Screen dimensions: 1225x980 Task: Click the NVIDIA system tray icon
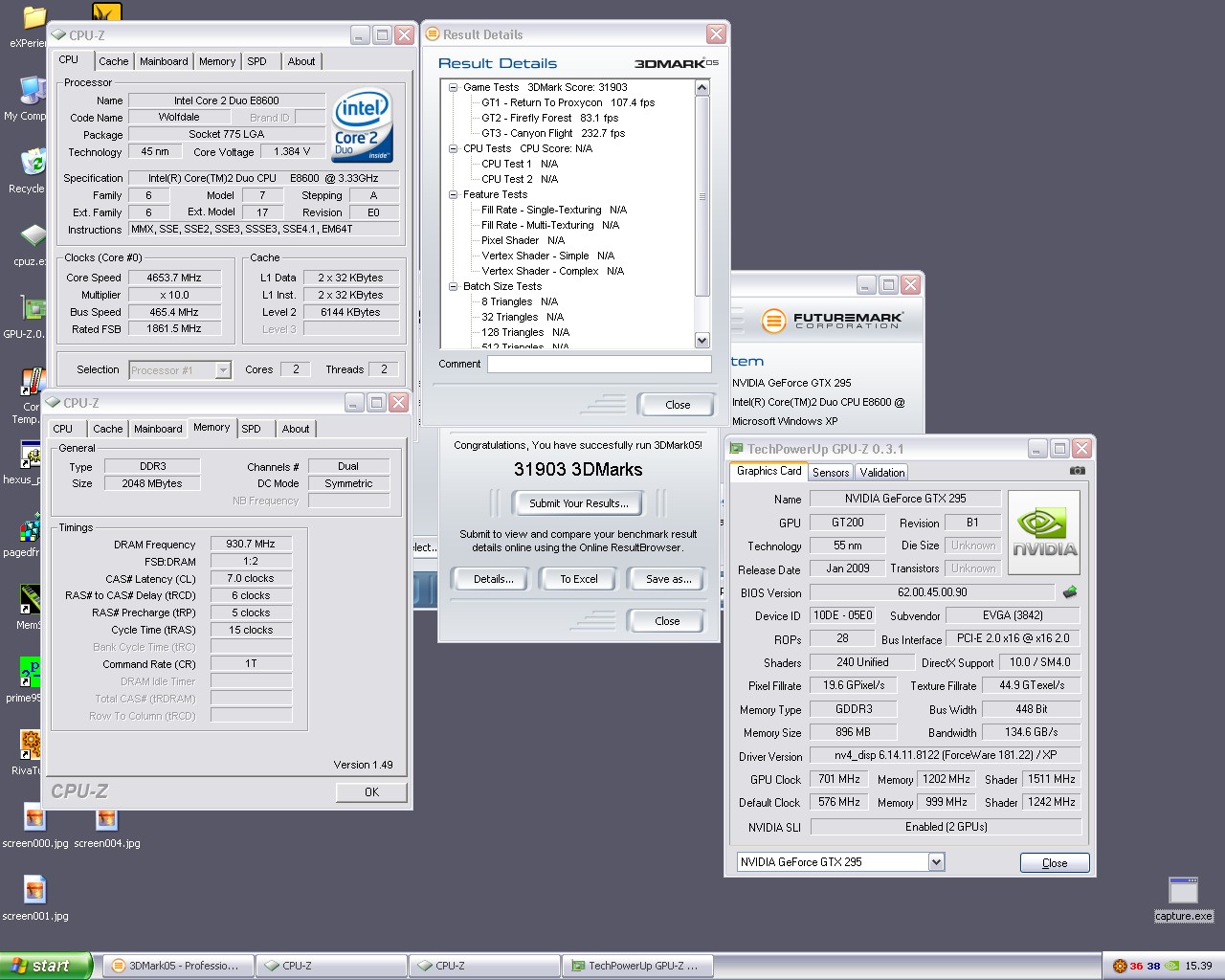click(x=1171, y=966)
